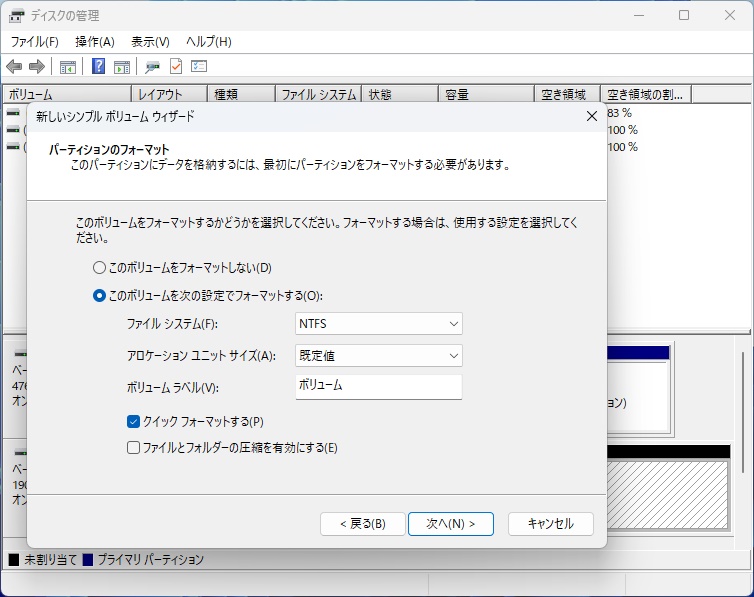754x597 pixels.
Task: Select 'このボリュームをフォーマットしない' radio option
Action: tap(99, 268)
